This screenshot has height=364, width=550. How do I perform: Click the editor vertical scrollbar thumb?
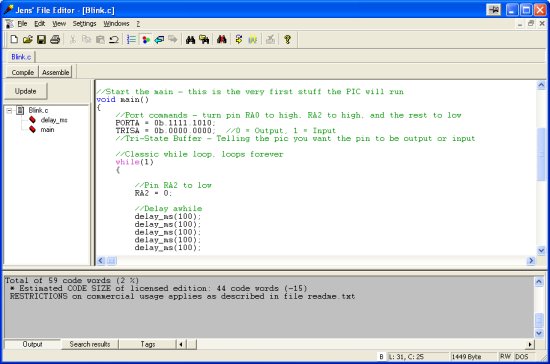[x=541, y=154]
